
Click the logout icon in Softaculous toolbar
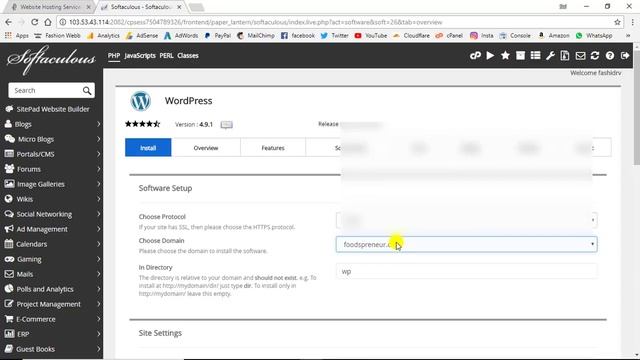pos(625,56)
